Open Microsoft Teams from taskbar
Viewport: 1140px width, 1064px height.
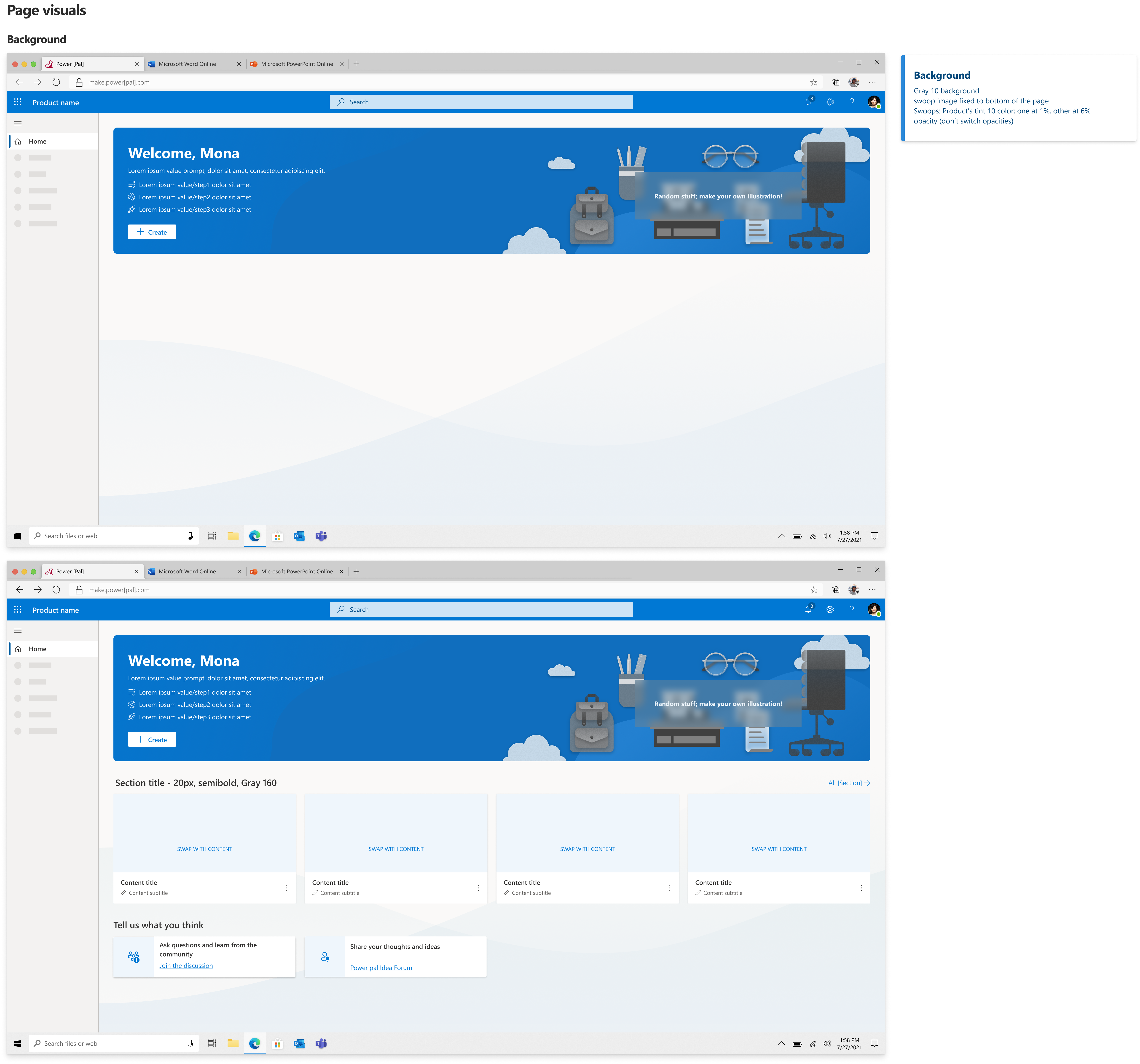[321, 536]
